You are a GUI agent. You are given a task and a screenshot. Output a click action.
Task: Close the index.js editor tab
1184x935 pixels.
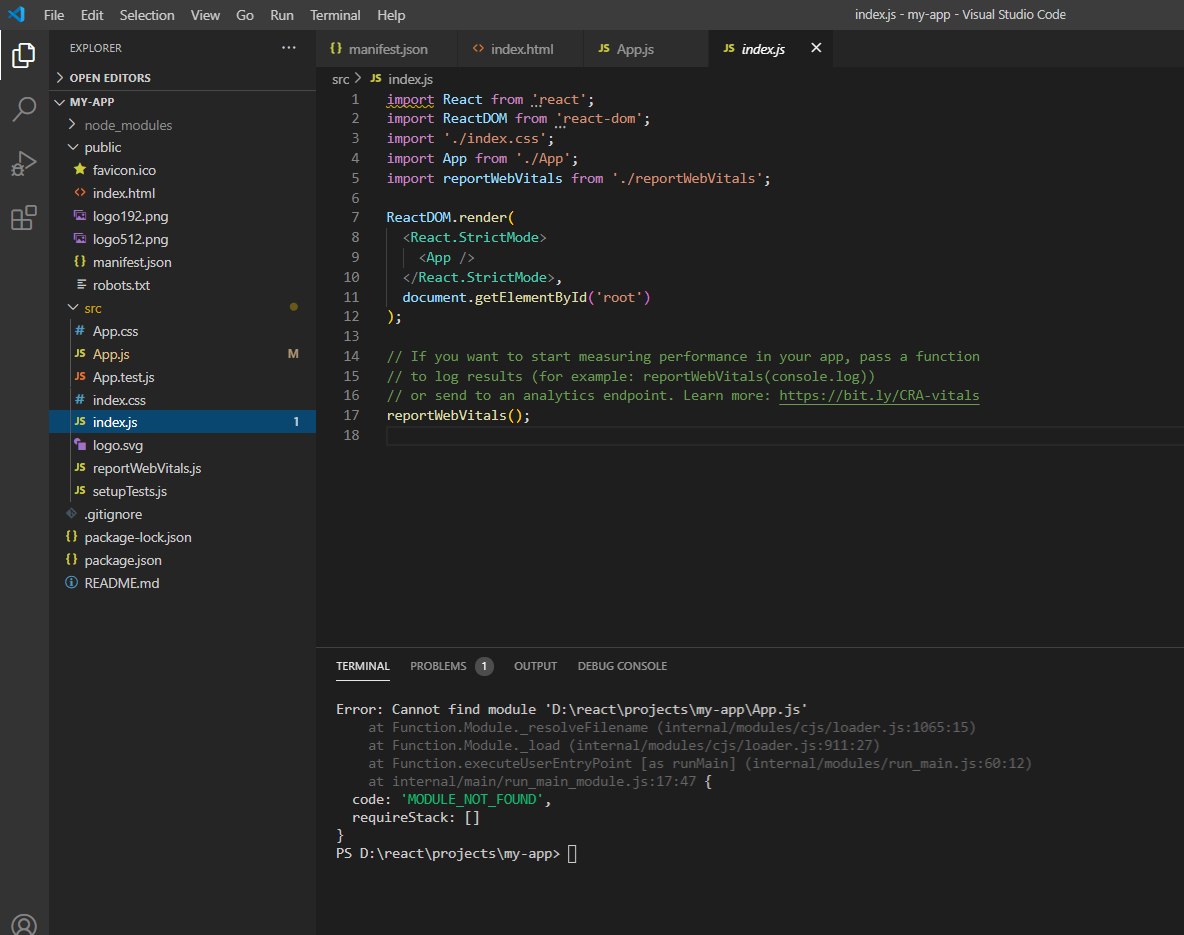816,48
